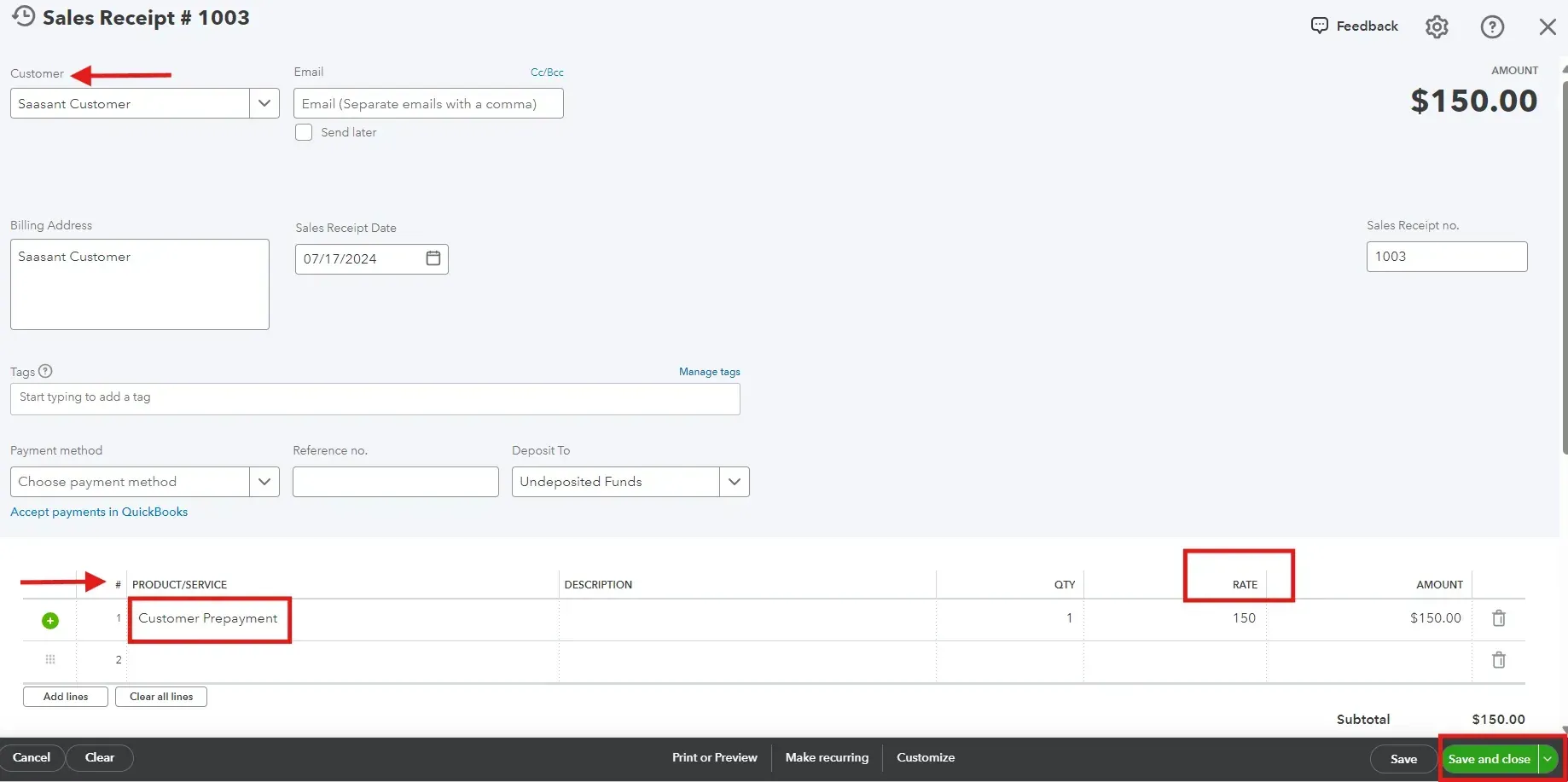Open the Sales Receipt Date calendar icon
The height and width of the screenshot is (782, 1568).
(433, 258)
